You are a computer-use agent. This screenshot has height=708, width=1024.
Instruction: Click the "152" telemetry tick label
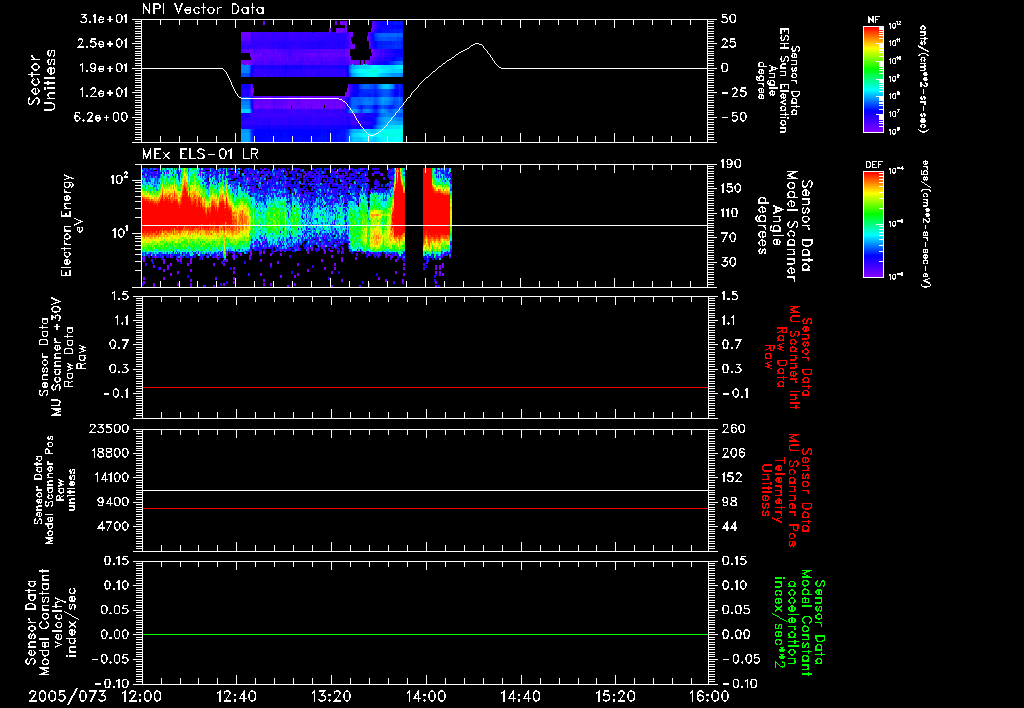[x=733, y=477]
